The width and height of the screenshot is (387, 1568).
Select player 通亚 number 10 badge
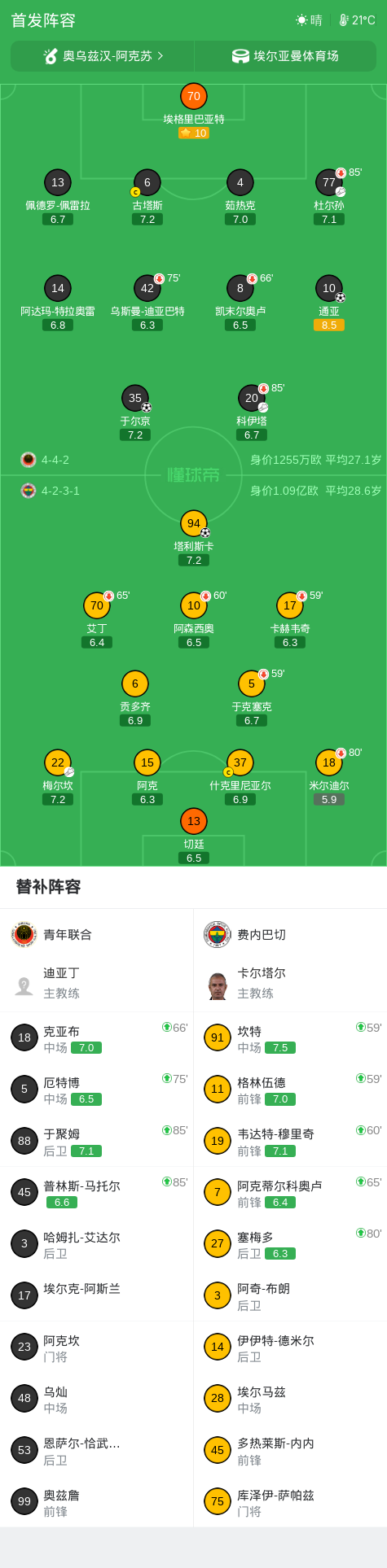(329, 288)
